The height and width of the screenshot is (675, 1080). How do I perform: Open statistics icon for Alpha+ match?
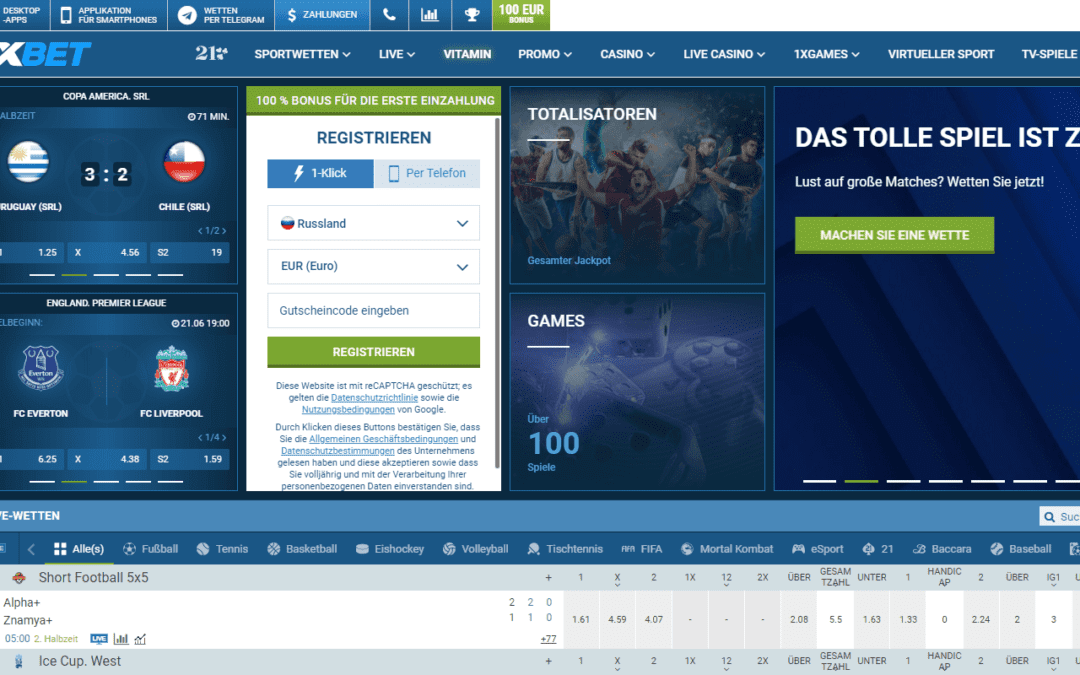click(121, 638)
